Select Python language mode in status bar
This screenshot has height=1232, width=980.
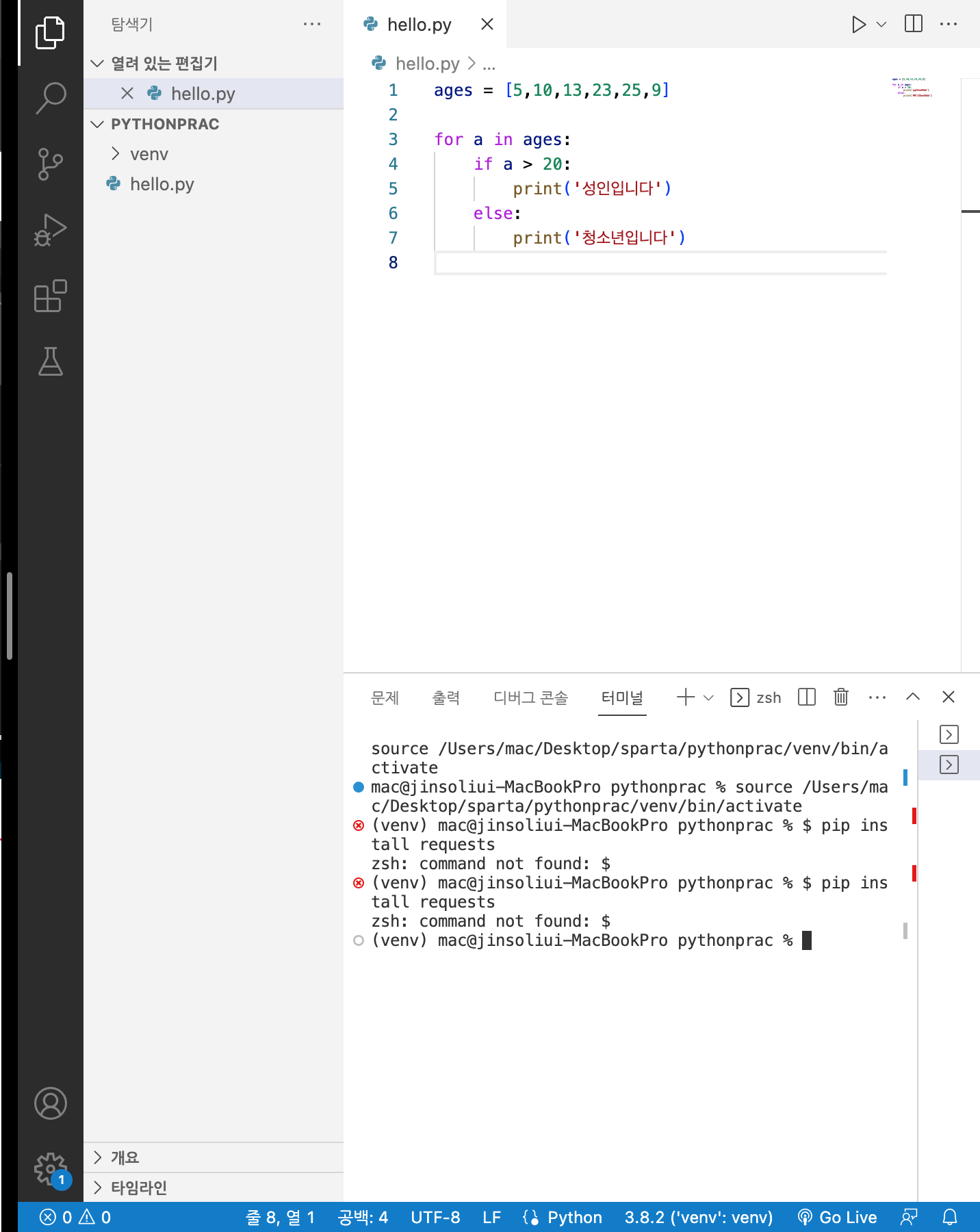click(x=575, y=1218)
